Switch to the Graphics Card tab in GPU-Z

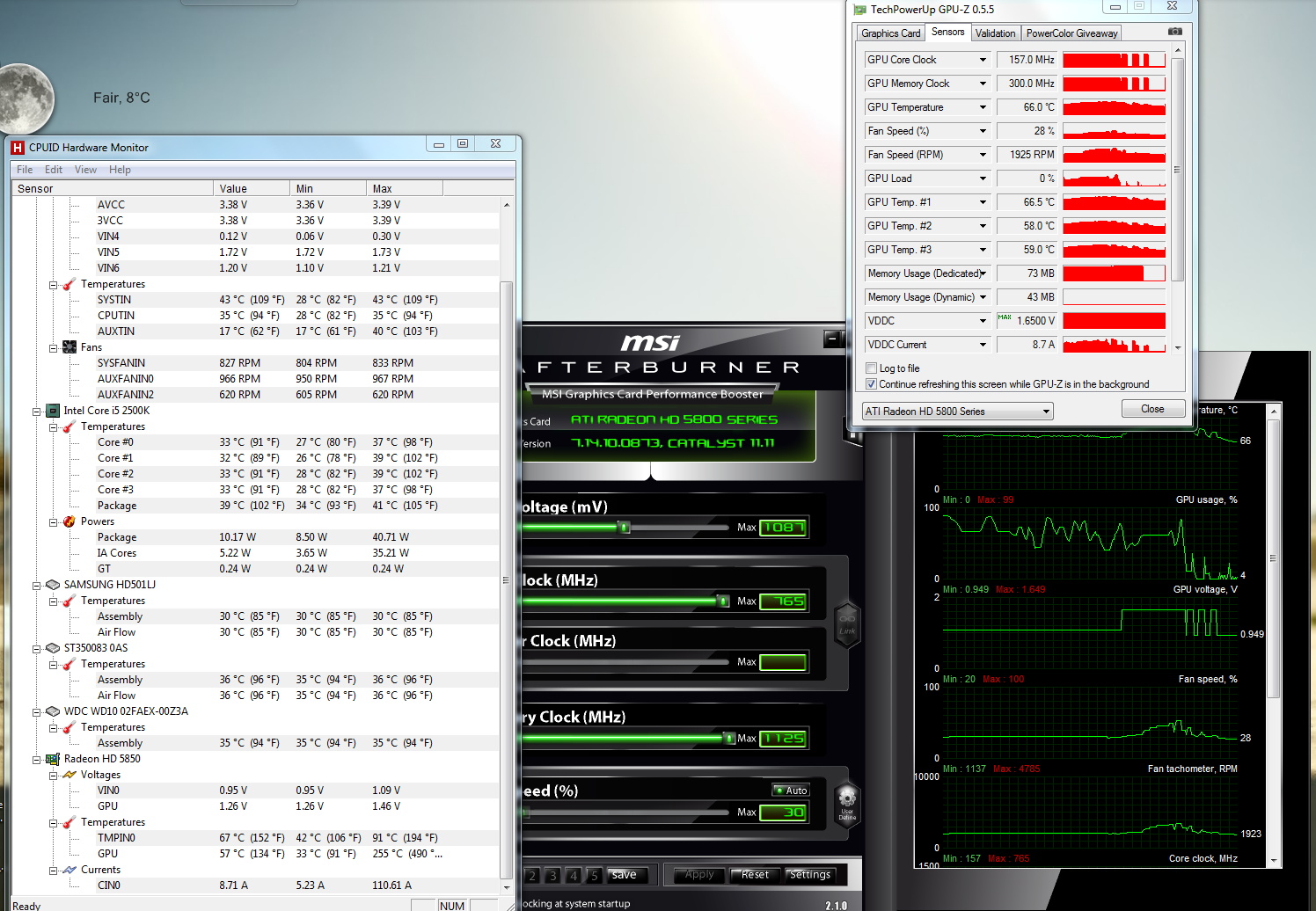890,33
